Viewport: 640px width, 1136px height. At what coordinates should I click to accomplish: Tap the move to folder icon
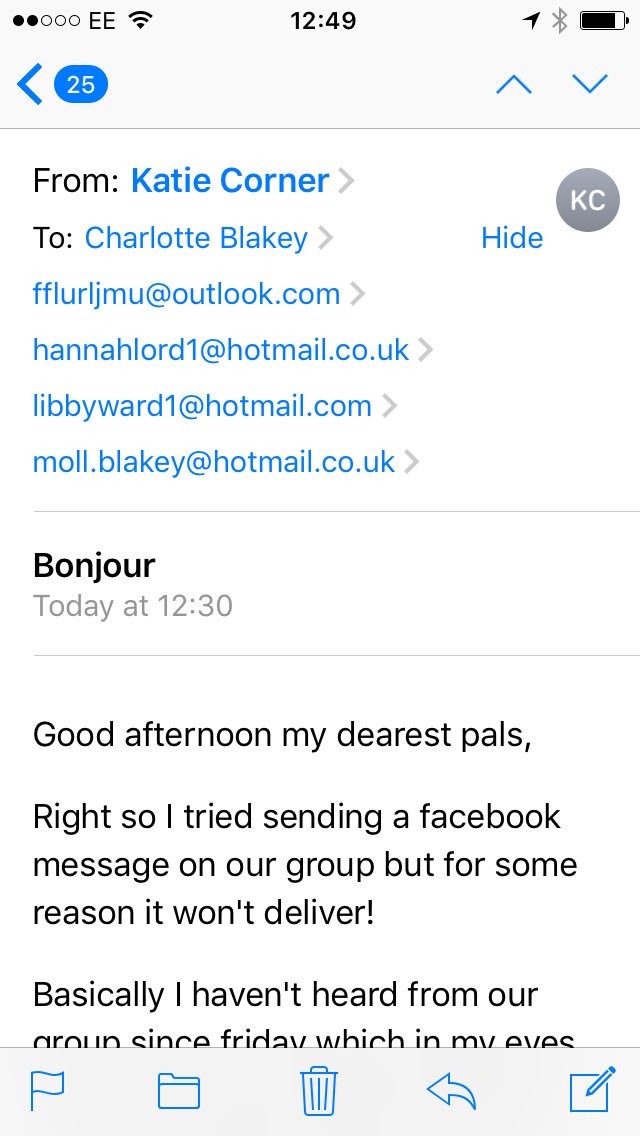click(x=179, y=1091)
